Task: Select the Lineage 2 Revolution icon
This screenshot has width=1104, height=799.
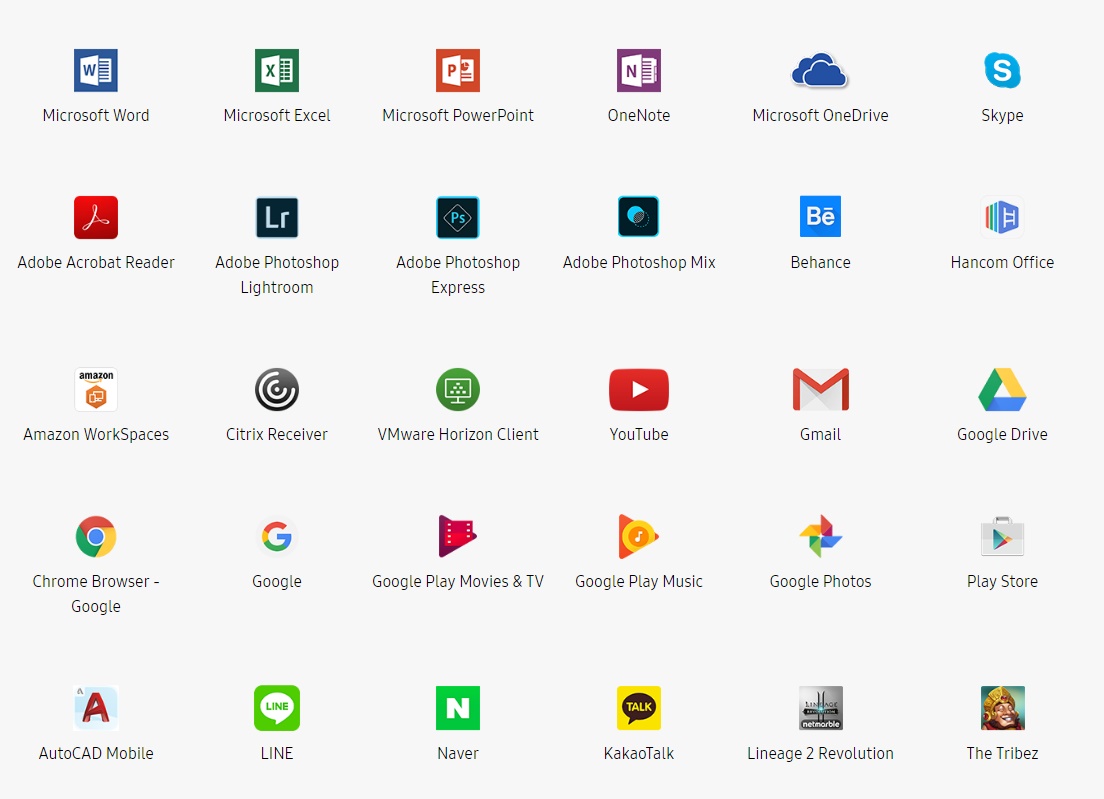Action: pyautogui.click(x=820, y=708)
